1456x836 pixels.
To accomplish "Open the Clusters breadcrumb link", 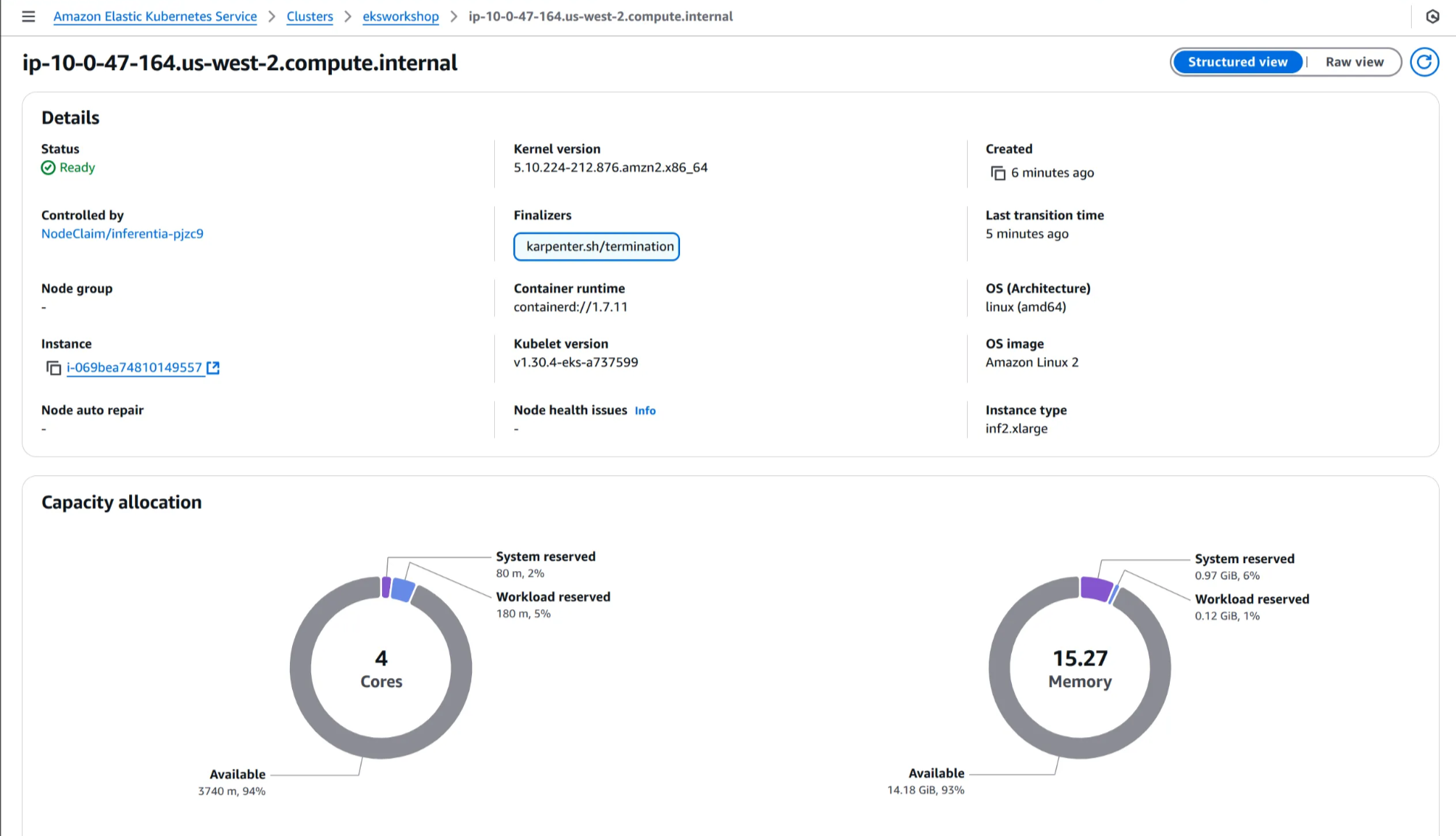I will tap(310, 16).
